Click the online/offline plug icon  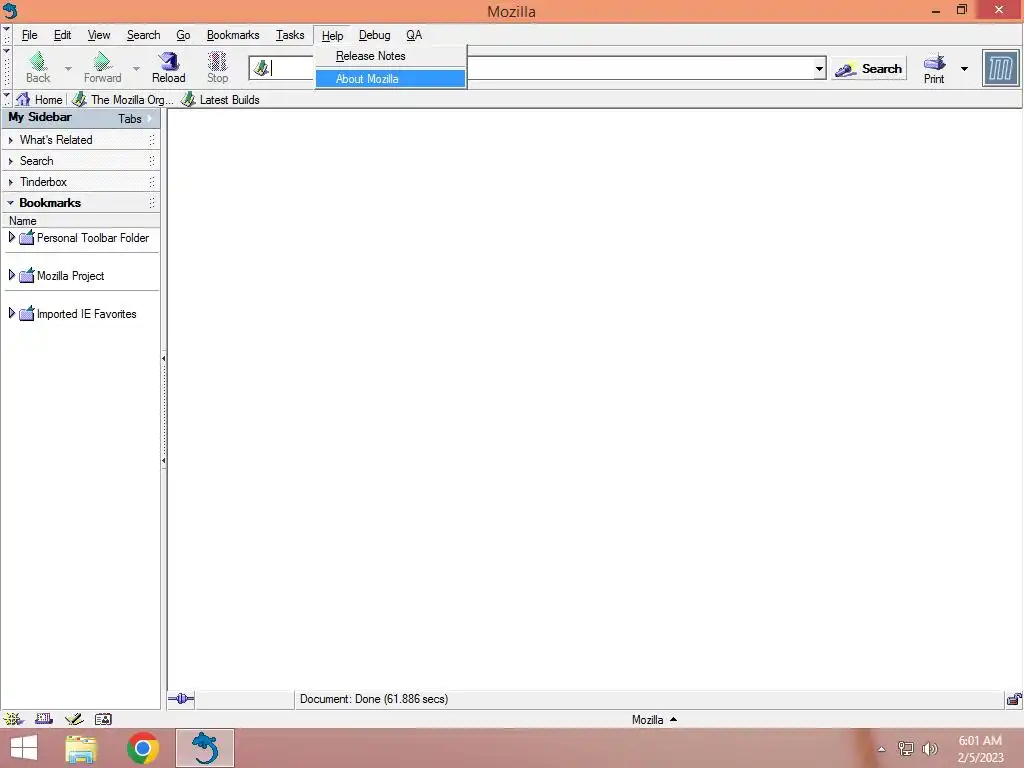pyautogui.click(x=181, y=699)
